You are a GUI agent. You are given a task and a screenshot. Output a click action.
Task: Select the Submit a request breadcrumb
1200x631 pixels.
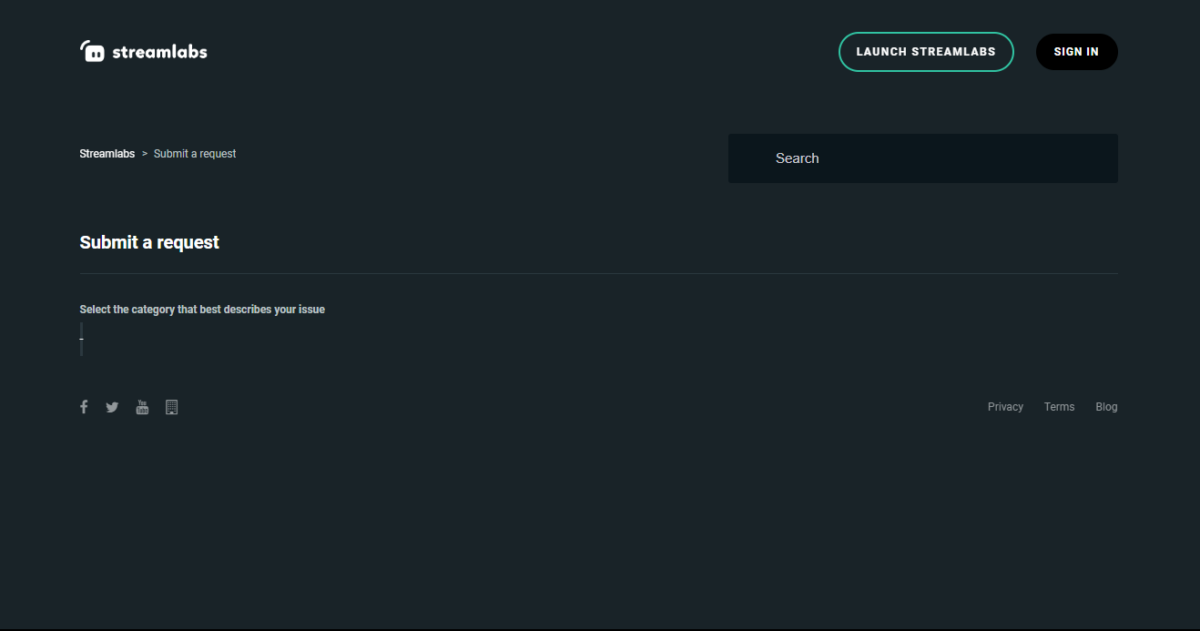pos(195,154)
